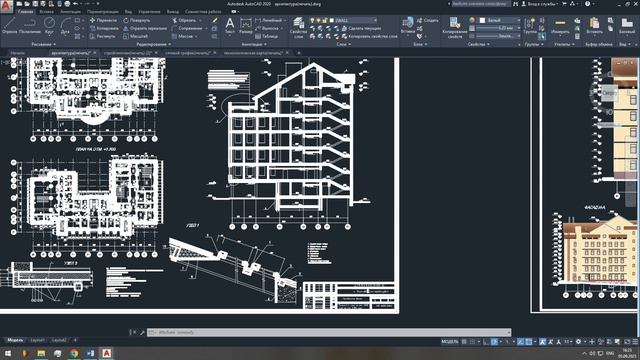Click Растянуть (Stretch) tool
The image size is (640, 360).
(x=102, y=36)
